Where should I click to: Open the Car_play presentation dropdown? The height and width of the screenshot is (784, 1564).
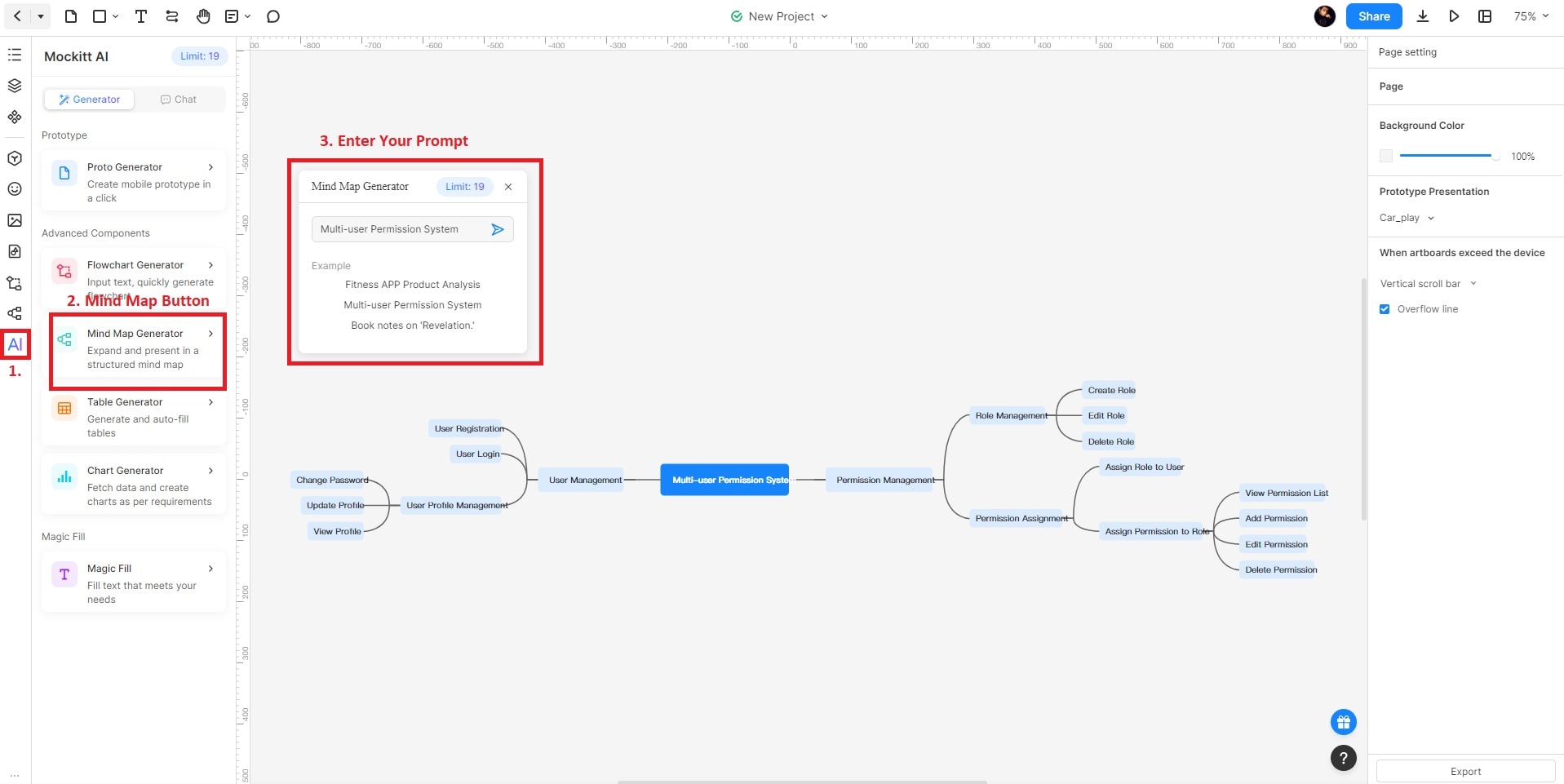[x=1407, y=218]
